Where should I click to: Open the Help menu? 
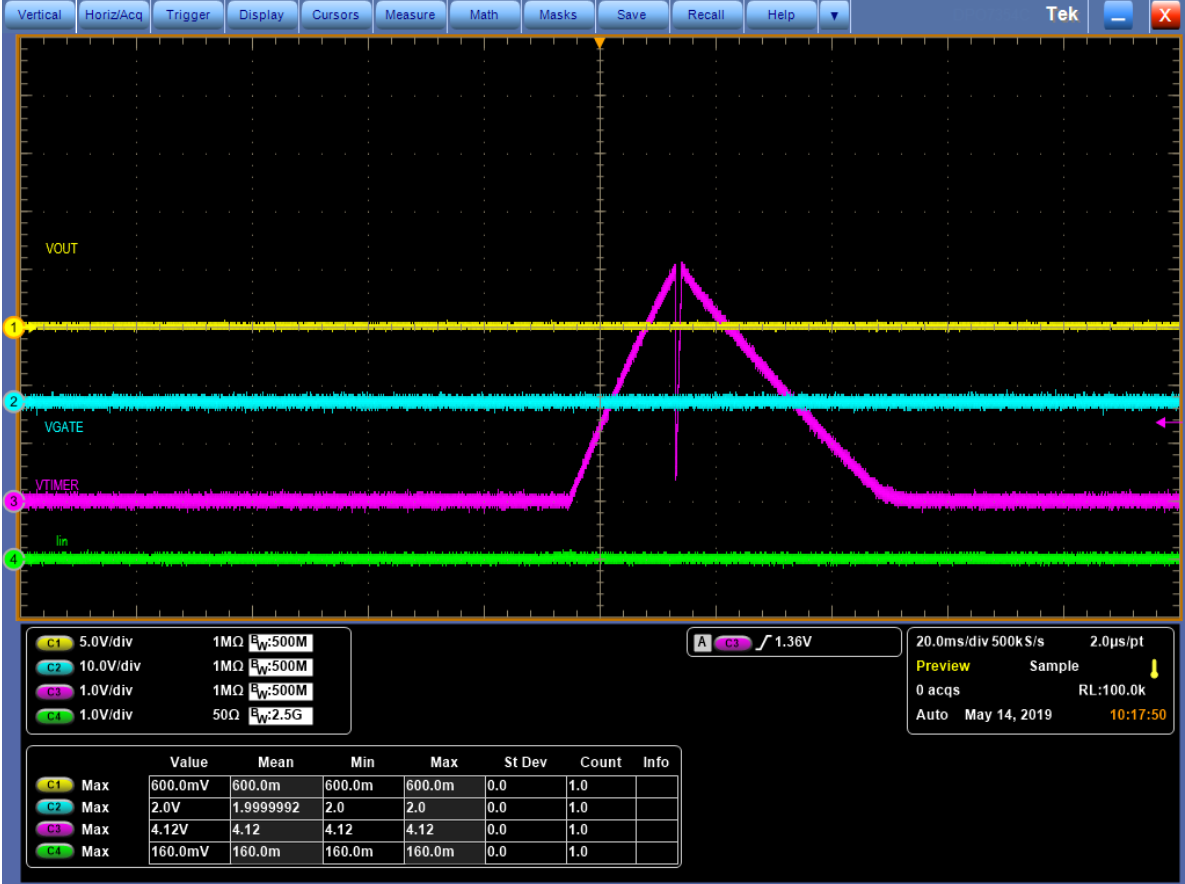781,15
